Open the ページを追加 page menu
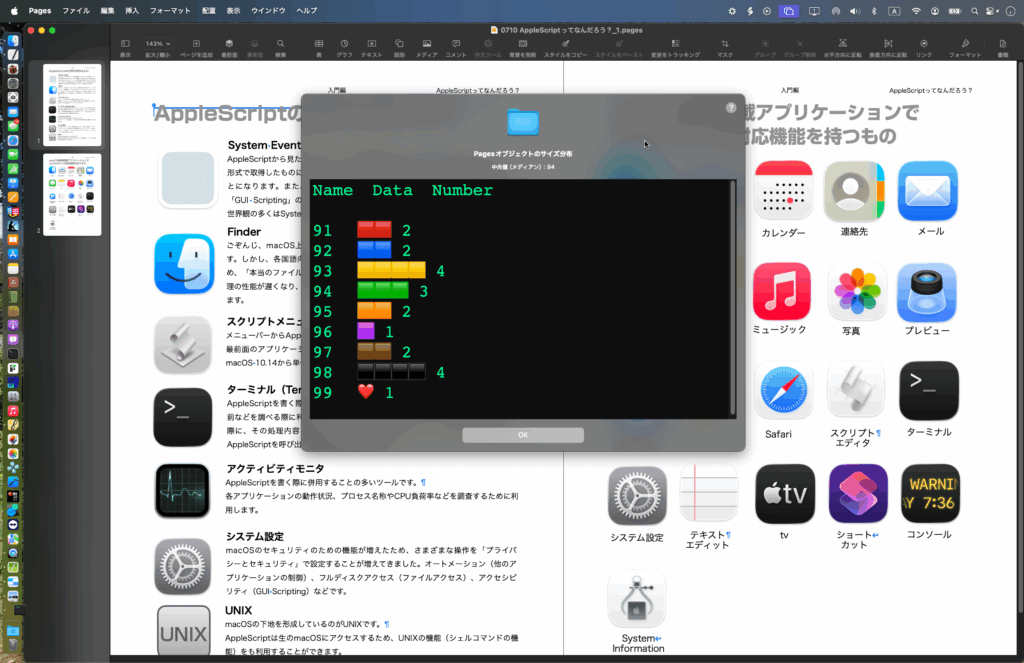The width and height of the screenshot is (1024, 663). (196, 46)
